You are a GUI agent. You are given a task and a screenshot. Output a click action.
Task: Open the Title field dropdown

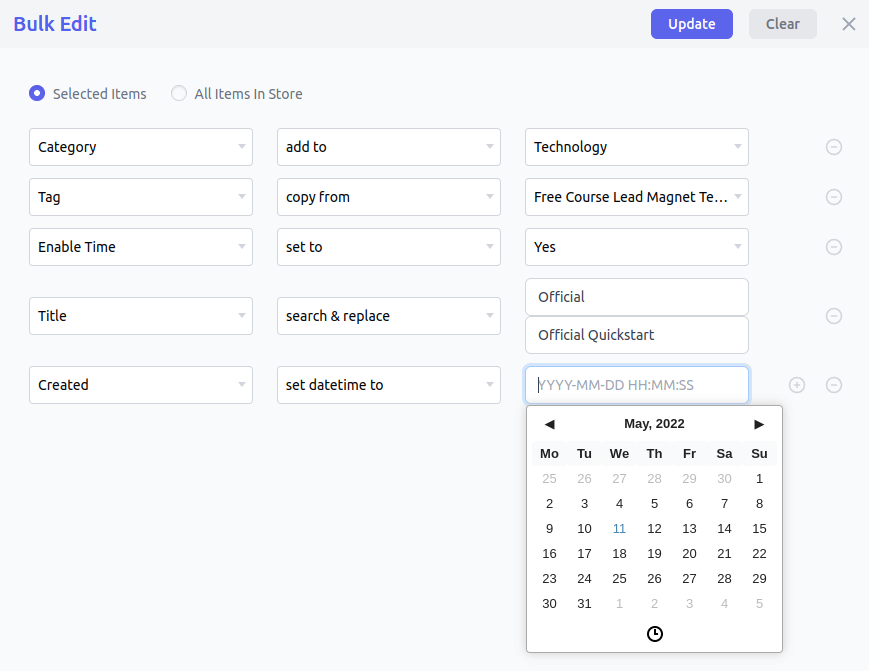pos(141,316)
